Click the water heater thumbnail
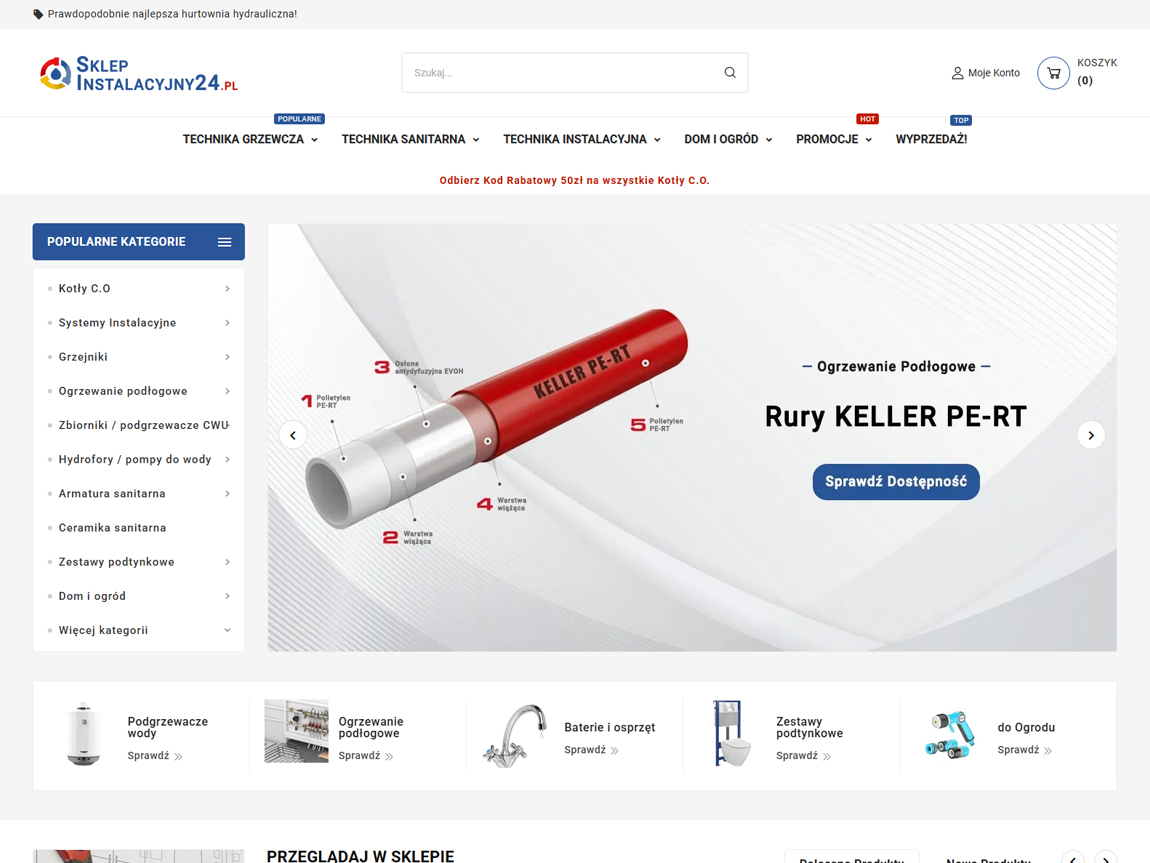The width and height of the screenshot is (1150, 863). [x=84, y=734]
